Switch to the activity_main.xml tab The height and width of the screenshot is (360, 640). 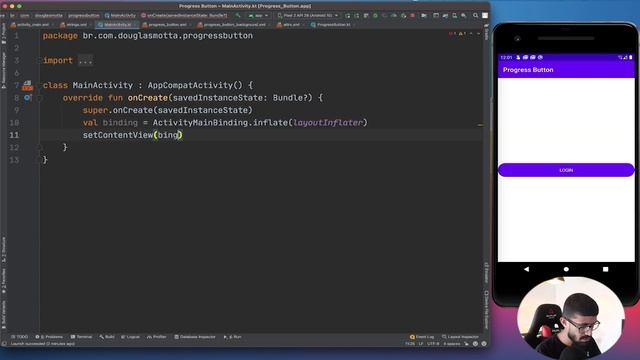point(32,25)
